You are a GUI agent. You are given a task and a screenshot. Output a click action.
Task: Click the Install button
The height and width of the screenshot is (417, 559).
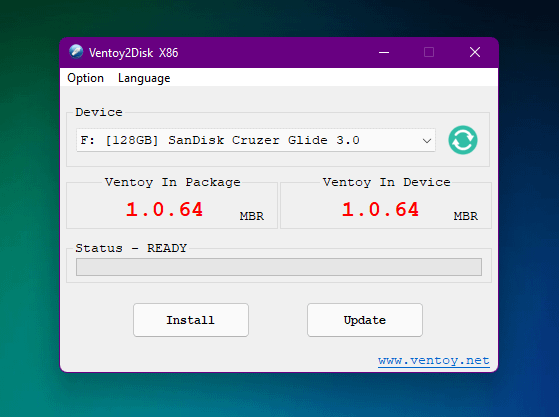pos(191,320)
